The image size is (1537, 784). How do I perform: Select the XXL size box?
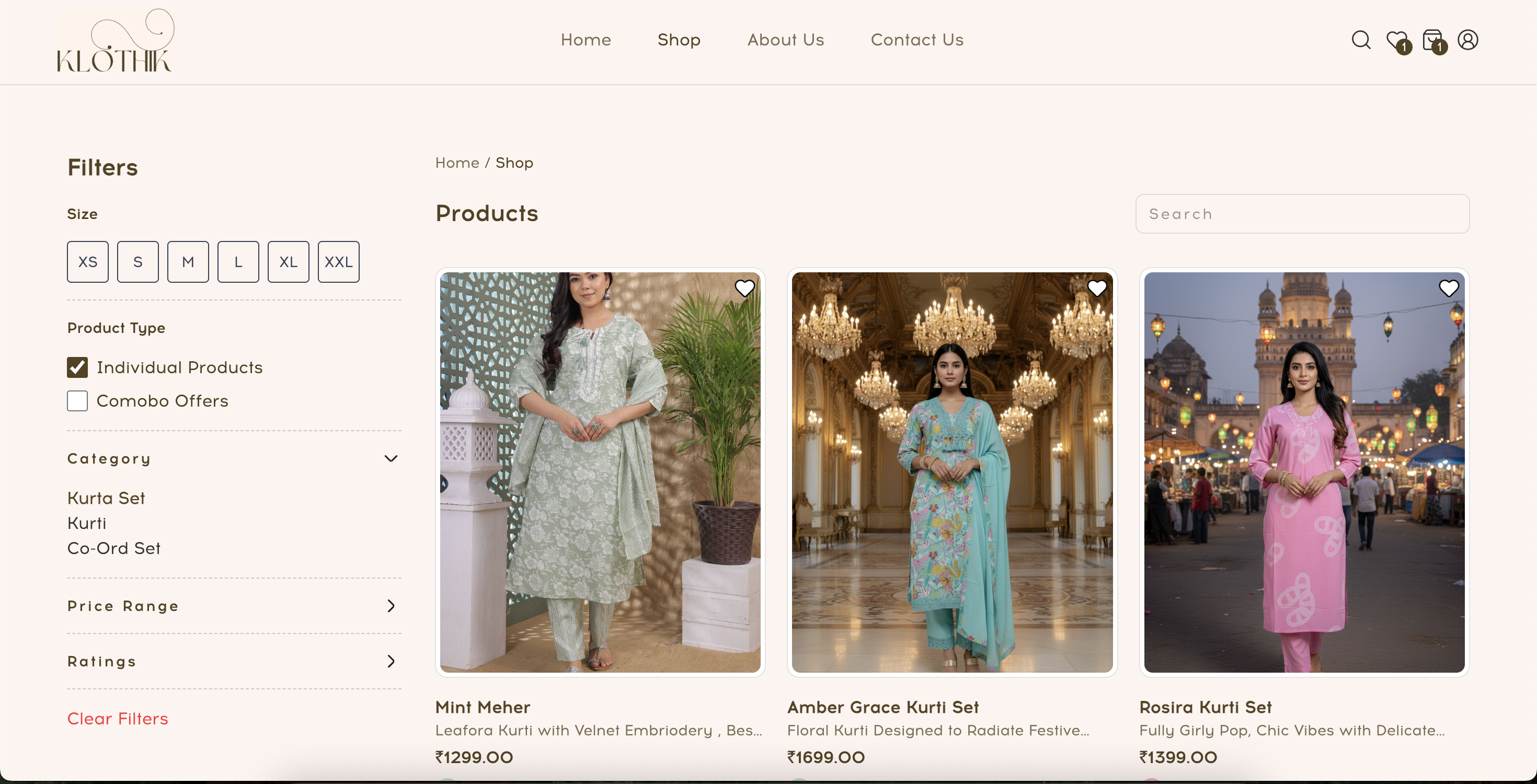(x=338, y=262)
